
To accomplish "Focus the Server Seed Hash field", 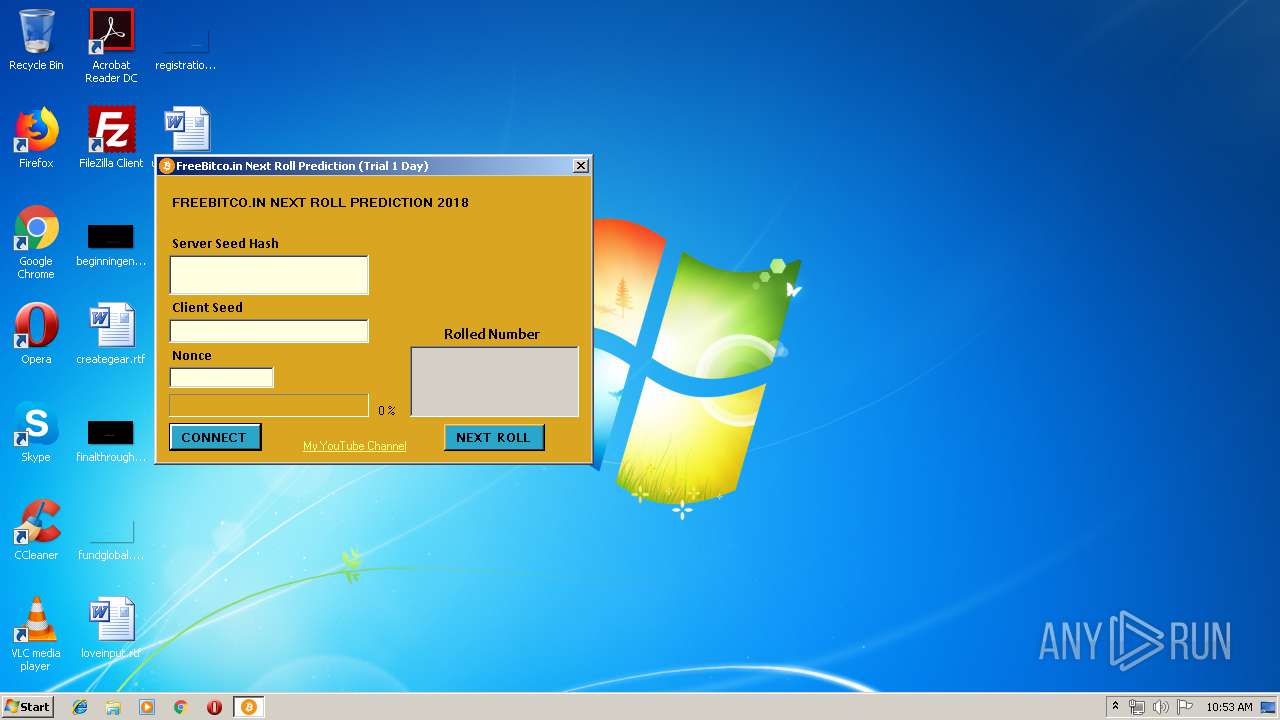I will (269, 275).
